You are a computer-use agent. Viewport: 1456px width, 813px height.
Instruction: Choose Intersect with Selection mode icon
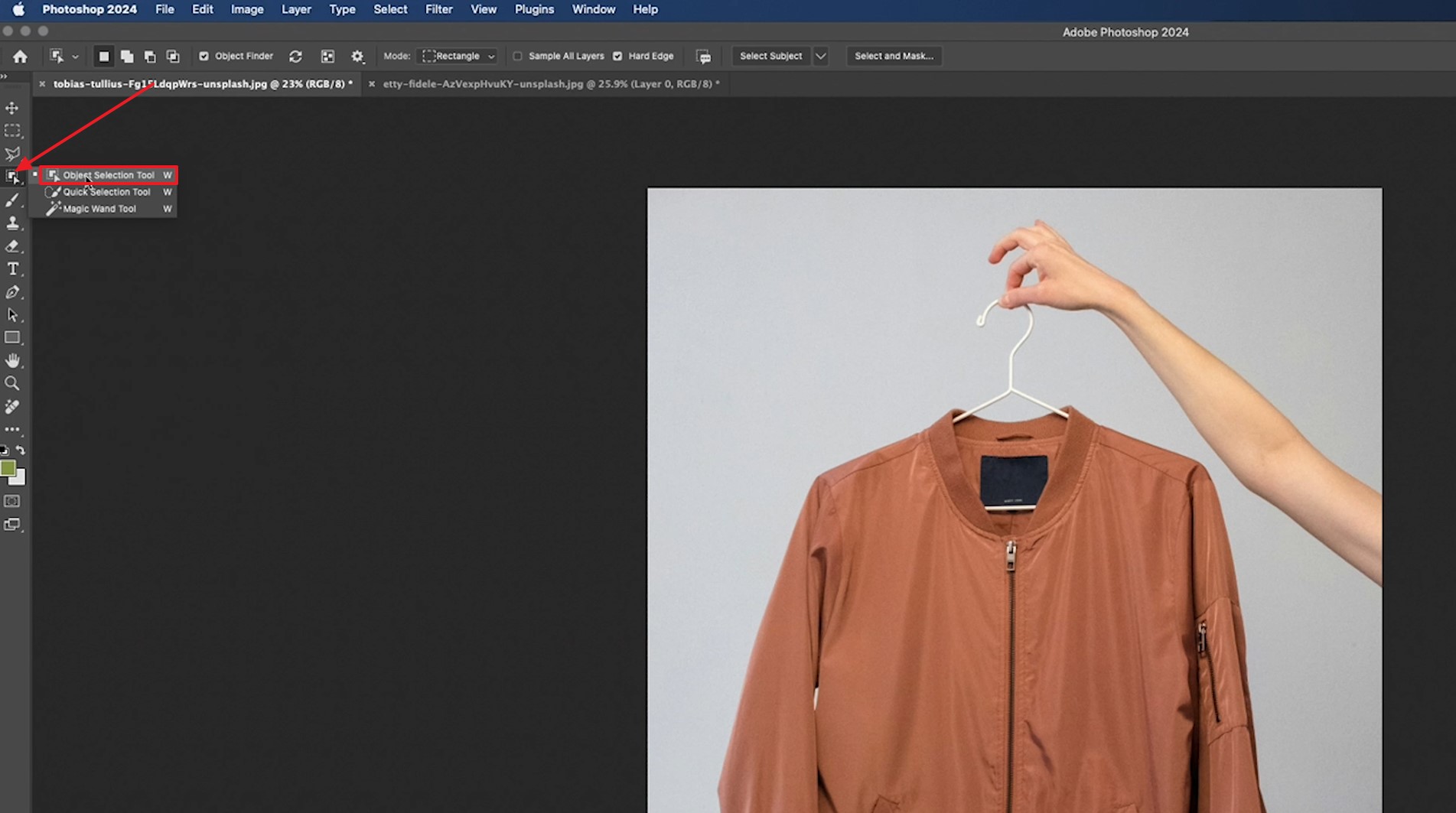point(173,56)
